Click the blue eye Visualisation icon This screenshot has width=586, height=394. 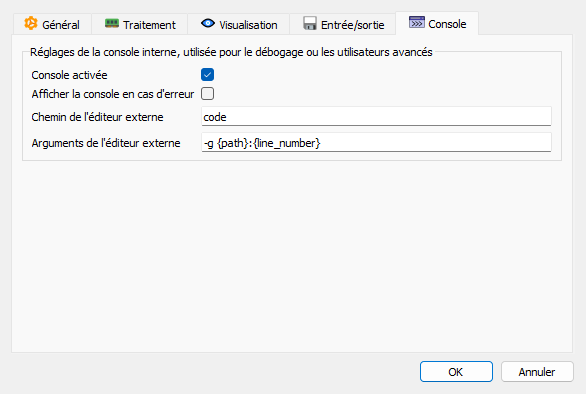(x=208, y=23)
